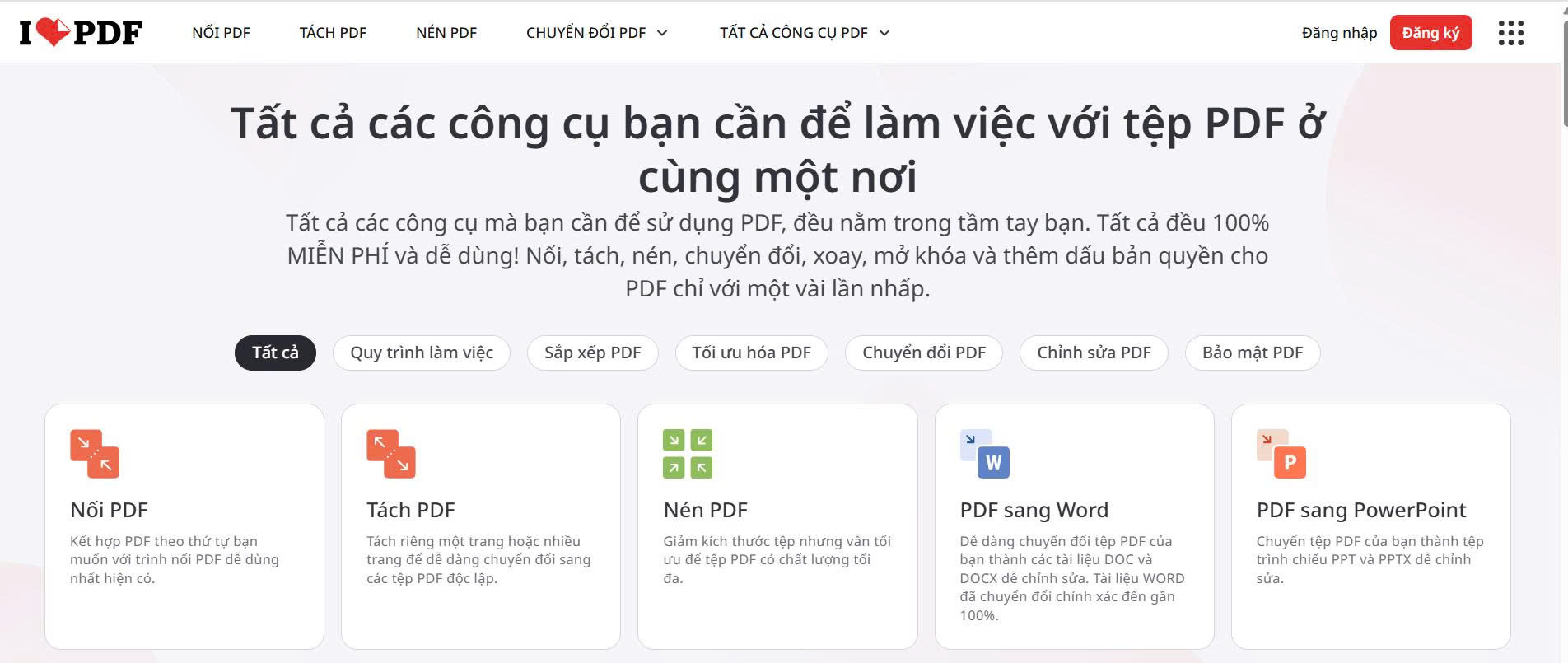Open the PDF sang PowerPoint card title
Image resolution: width=1568 pixels, height=663 pixels.
pos(1361,511)
